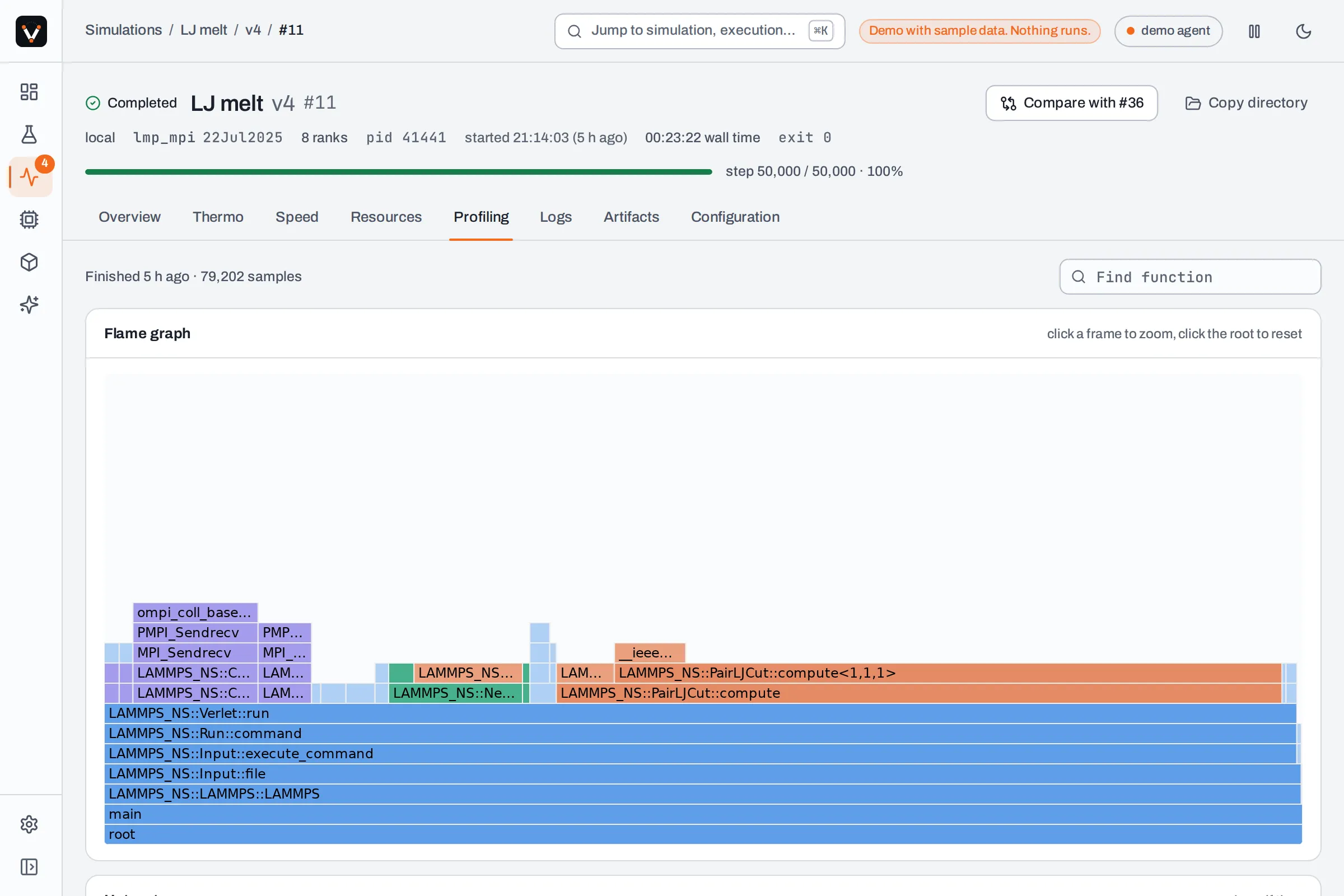Zoom into LAMMPS_NS::Input::execute_command frame
This screenshot has height=896, width=1344.
point(701,754)
